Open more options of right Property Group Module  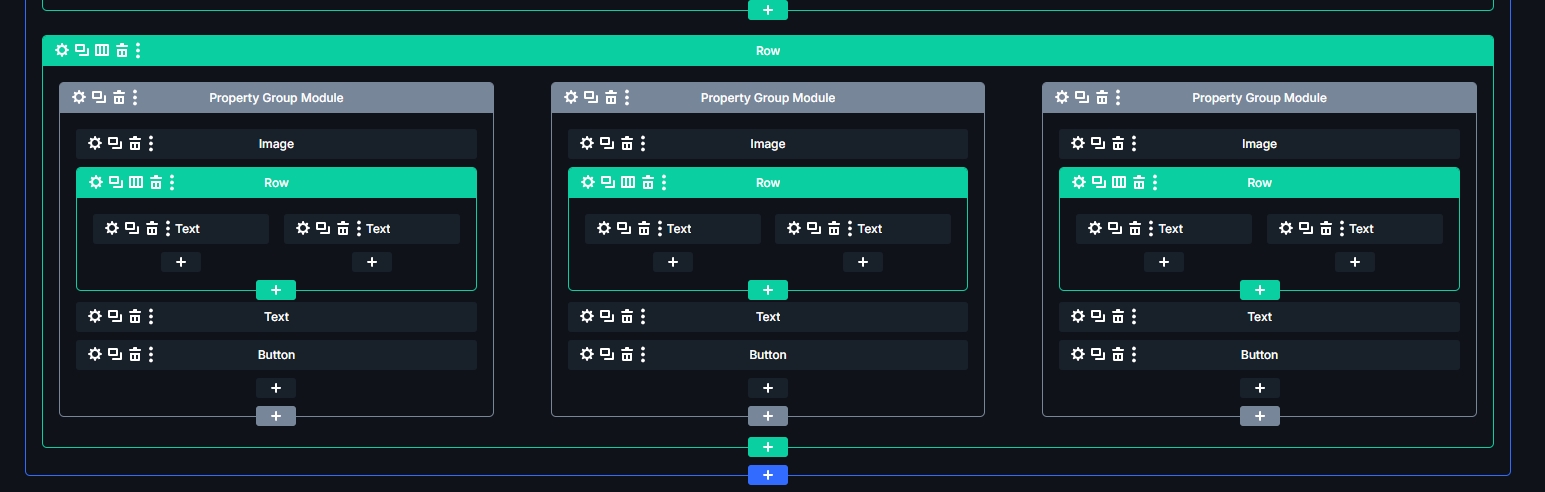(x=1118, y=97)
